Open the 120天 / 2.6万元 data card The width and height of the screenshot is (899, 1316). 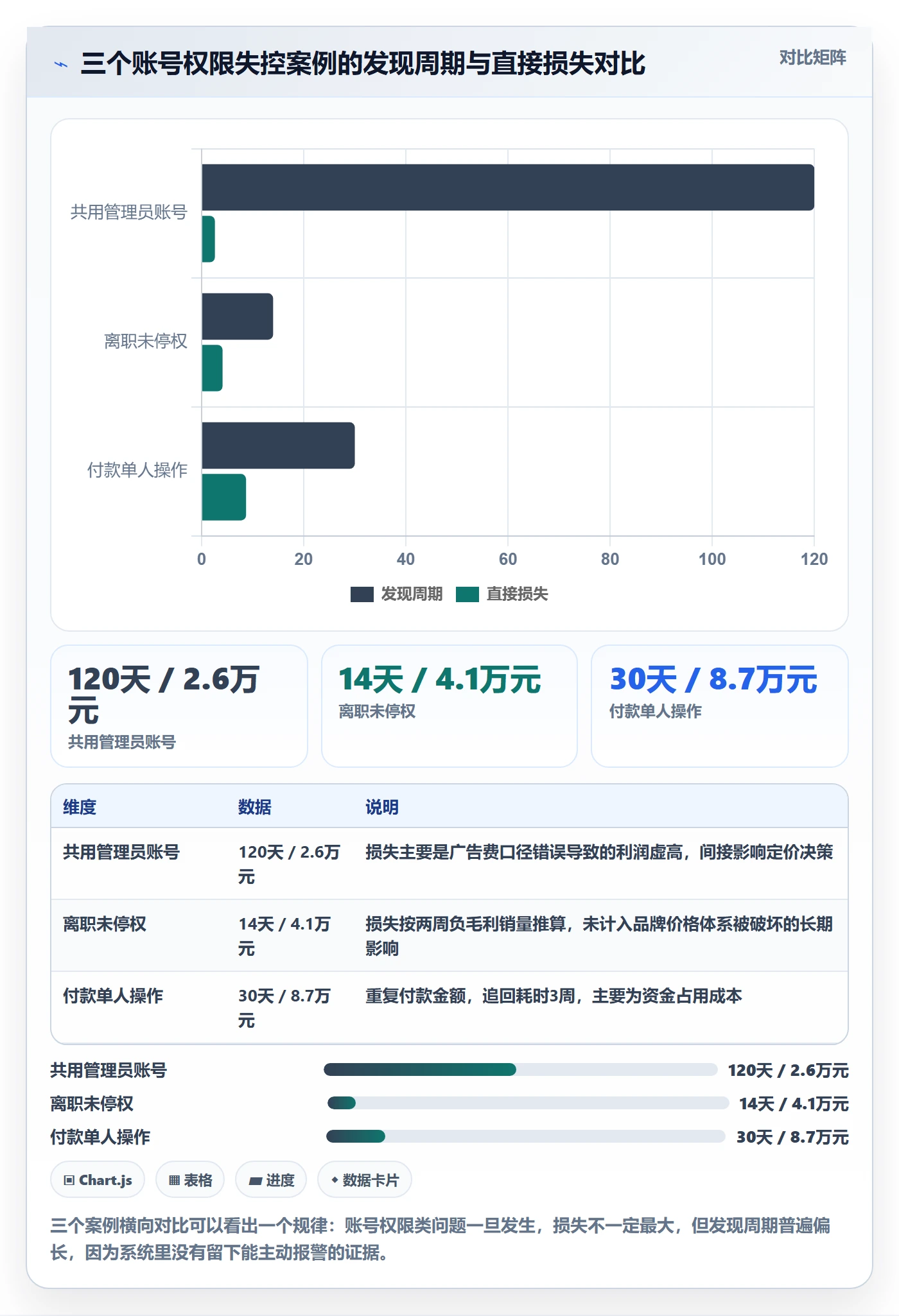(179, 706)
